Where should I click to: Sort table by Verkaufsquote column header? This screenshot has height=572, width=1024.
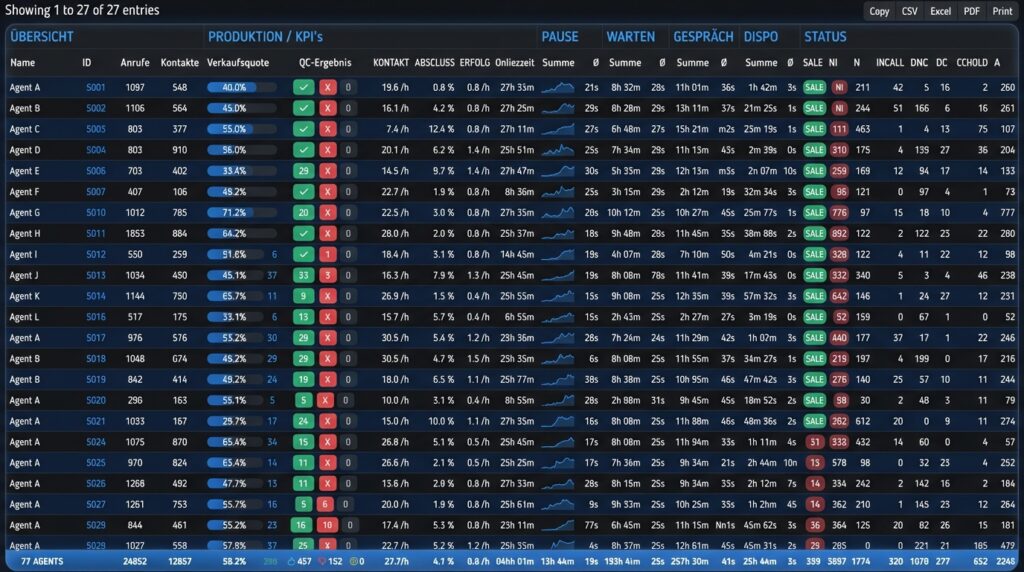tap(238, 63)
